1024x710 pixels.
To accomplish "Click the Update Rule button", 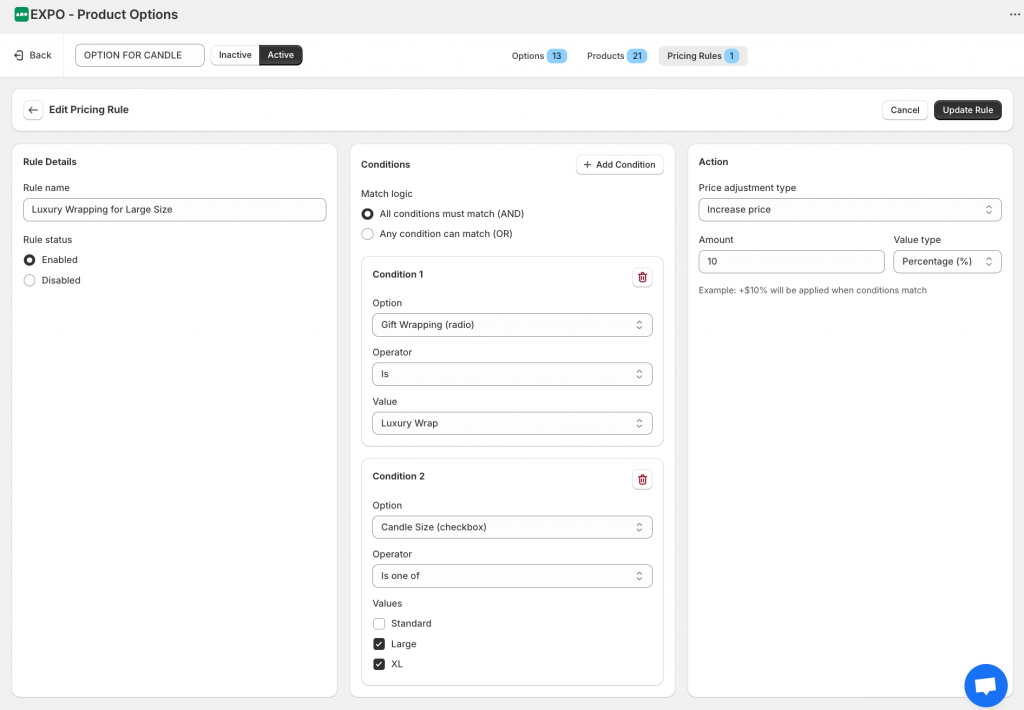I will 967,110.
